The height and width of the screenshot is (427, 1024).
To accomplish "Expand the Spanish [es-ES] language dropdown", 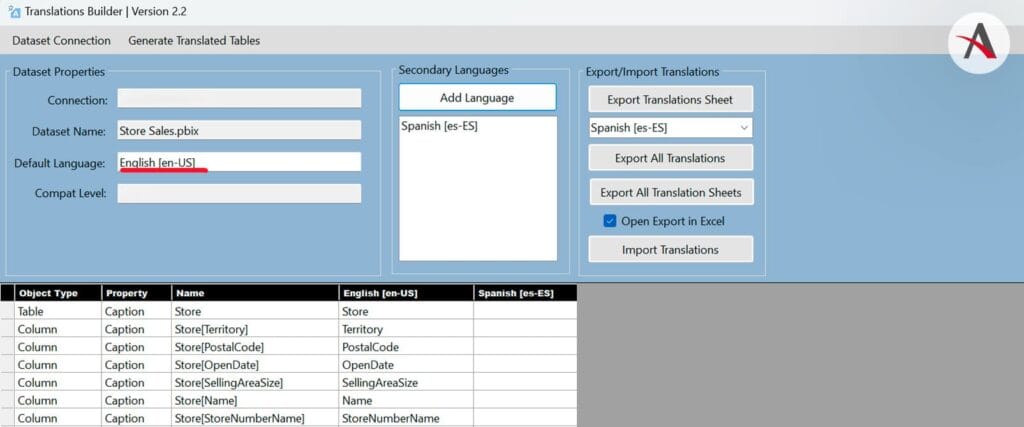I will coord(743,128).
